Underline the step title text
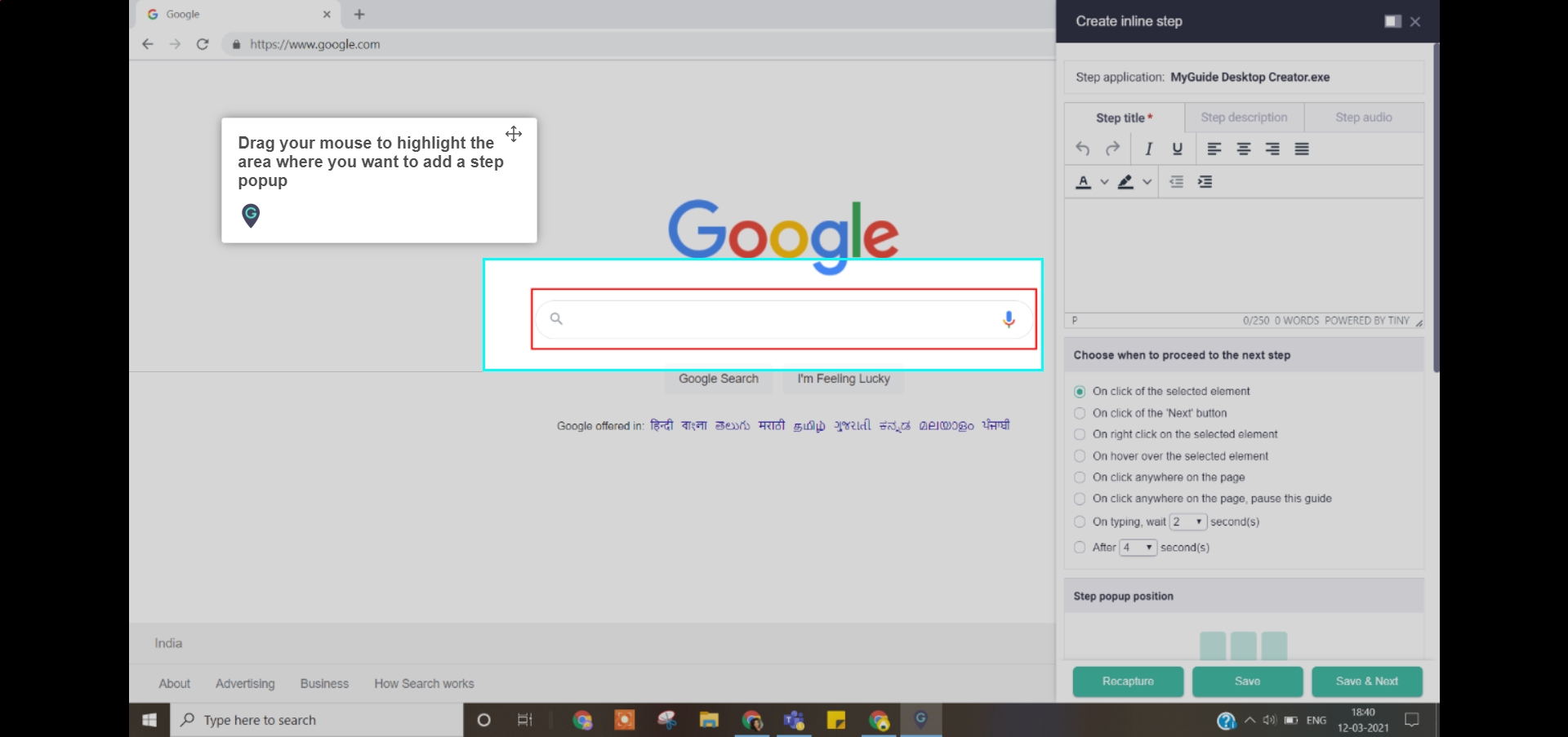Screen dimensions: 1568x737 (x=1177, y=149)
